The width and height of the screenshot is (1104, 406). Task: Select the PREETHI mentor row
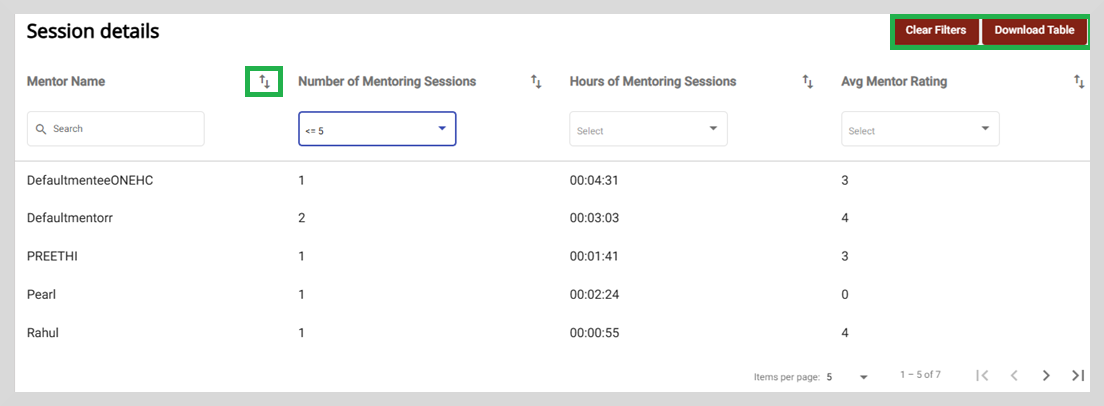[552, 256]
